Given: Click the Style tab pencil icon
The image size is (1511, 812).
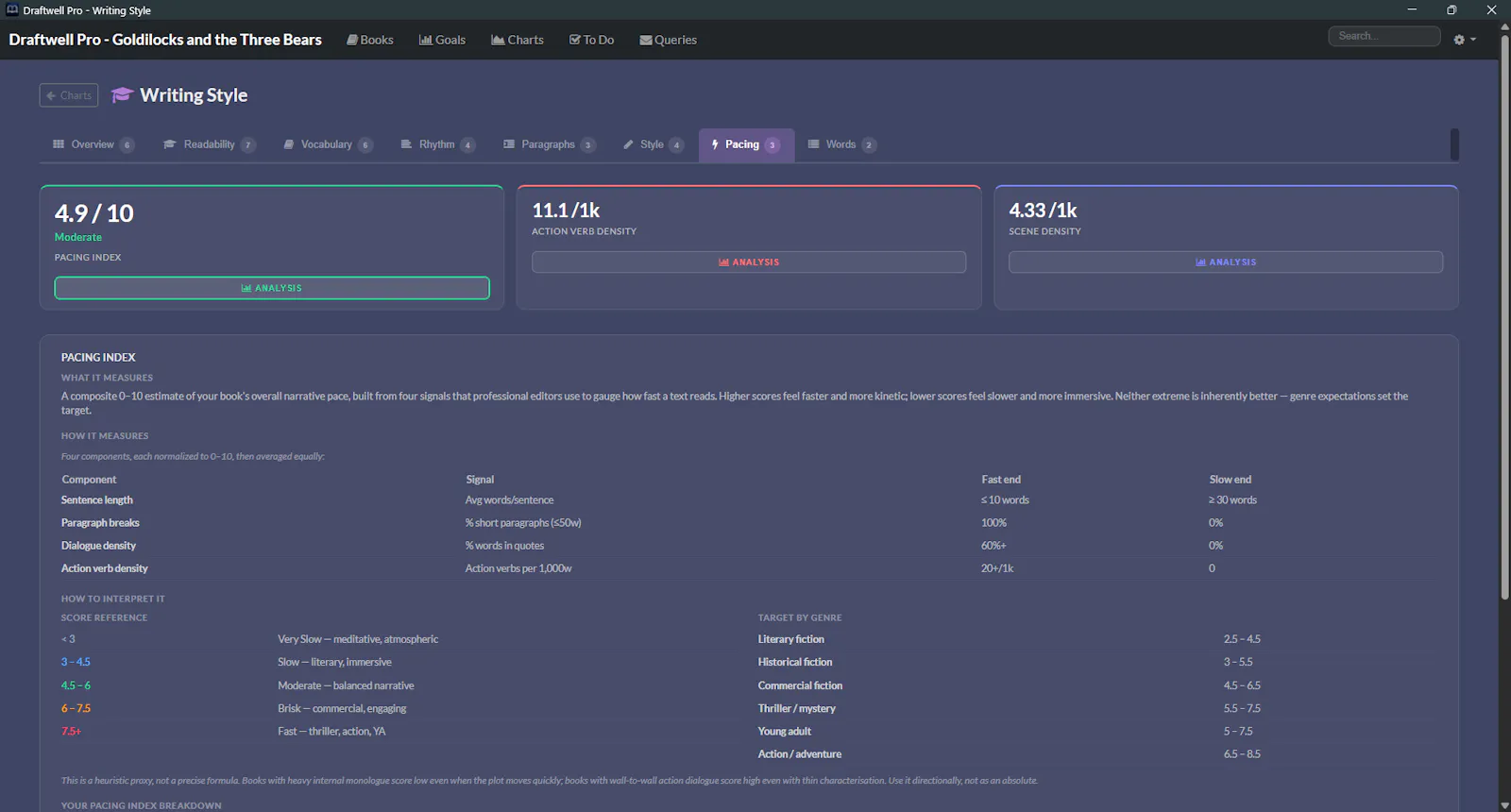Looking at the screenshot, I should pyautogui.click(x=628, y=144).
